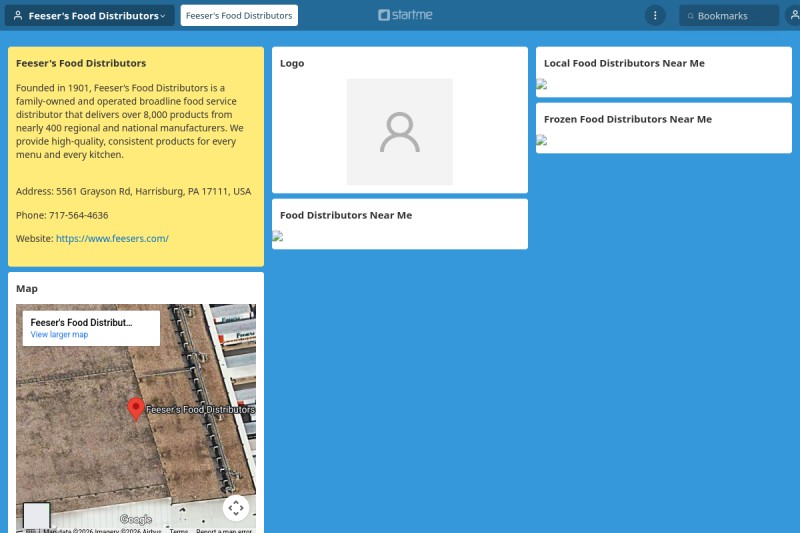The height and width of the screenshot is (533, 800).
Task: Click the Logo widget title
Action: click(292, 63)
